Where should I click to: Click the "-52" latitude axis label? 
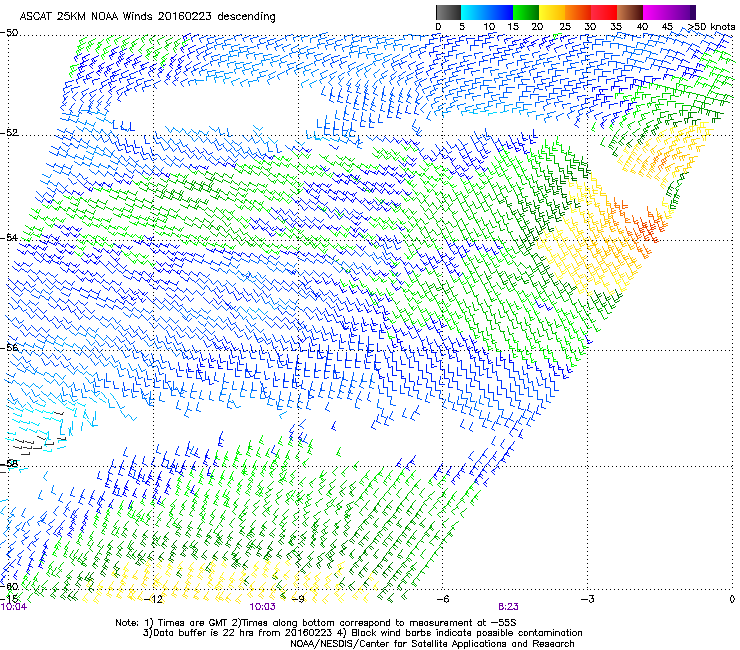pyautogui.click(x=9, y=133)
